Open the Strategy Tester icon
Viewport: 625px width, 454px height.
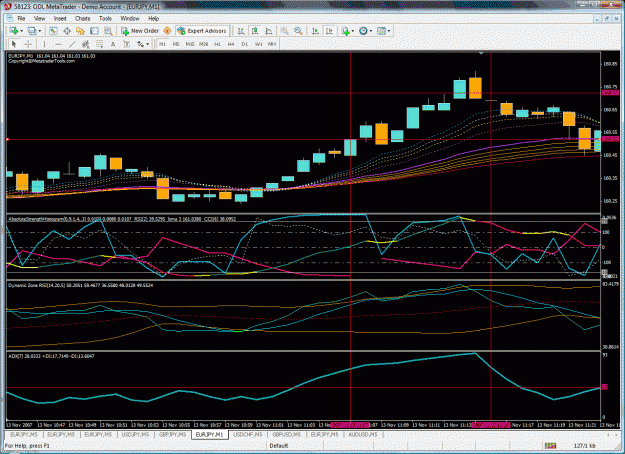tap(108, 31)
